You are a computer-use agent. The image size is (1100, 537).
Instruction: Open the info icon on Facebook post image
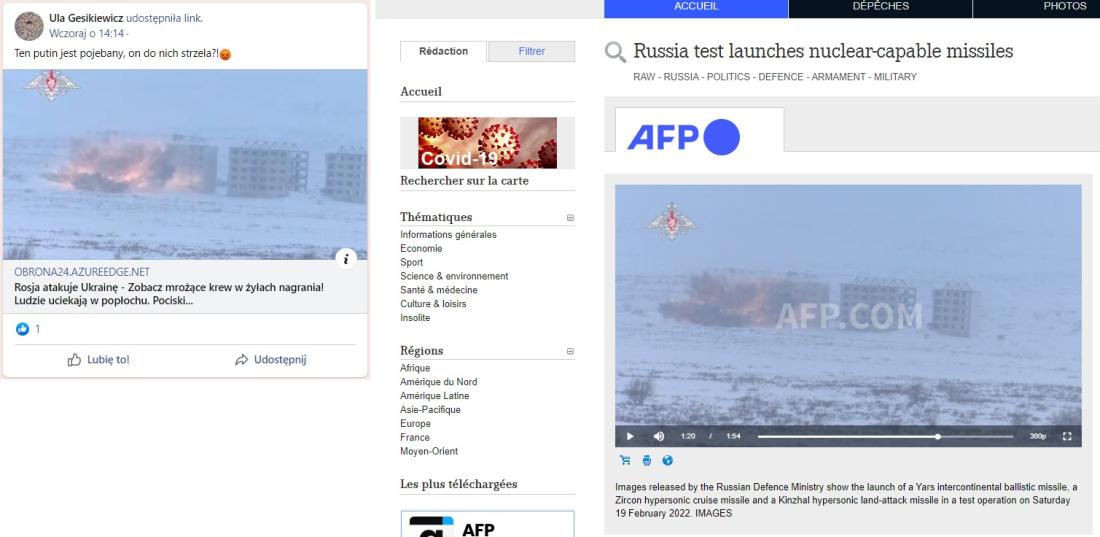pyautogui.click(x=346, y=258)
